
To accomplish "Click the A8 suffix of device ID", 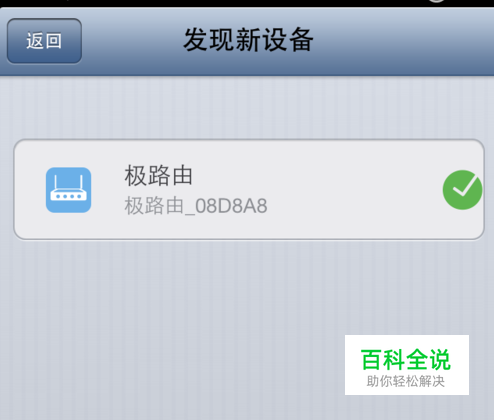I will (x=254, y=206).
